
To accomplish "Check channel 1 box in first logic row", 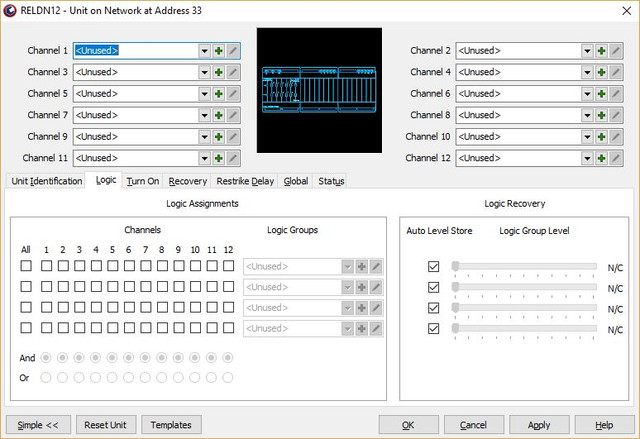I will click(47, 266).
